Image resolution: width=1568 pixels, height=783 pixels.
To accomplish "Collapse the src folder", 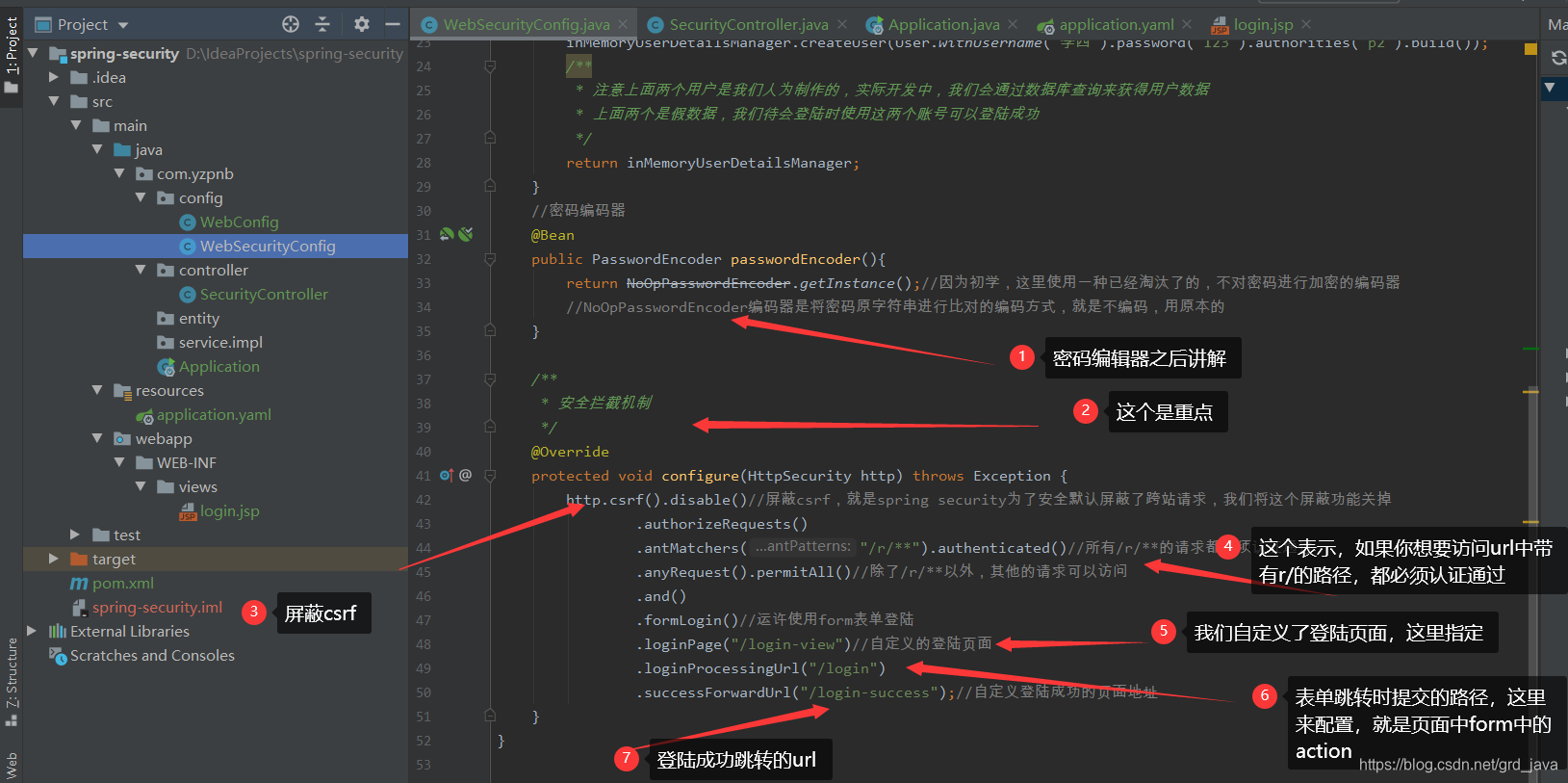I will pos(54,101).
